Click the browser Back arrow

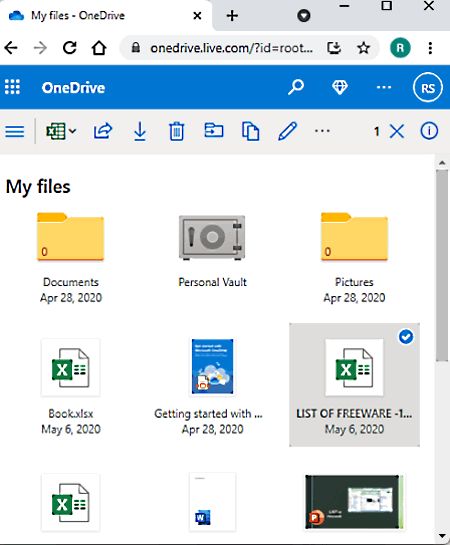pos(11,48)
